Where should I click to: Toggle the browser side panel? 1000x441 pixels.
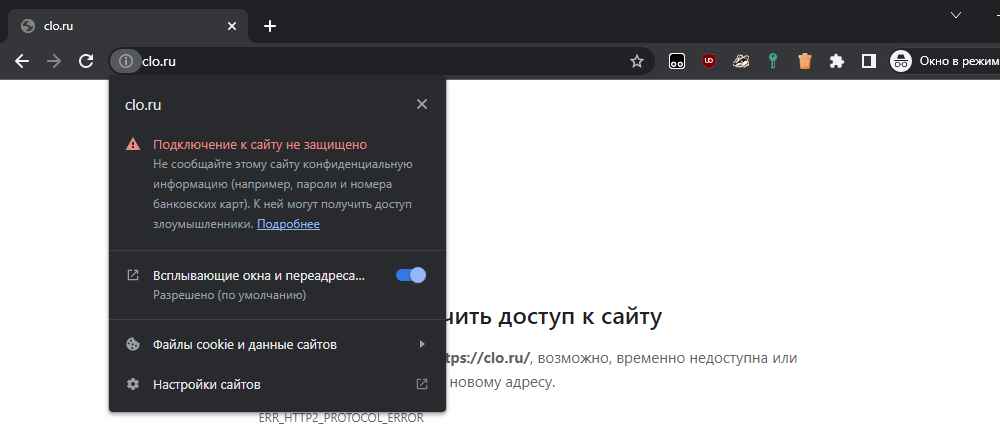[869, 61]
